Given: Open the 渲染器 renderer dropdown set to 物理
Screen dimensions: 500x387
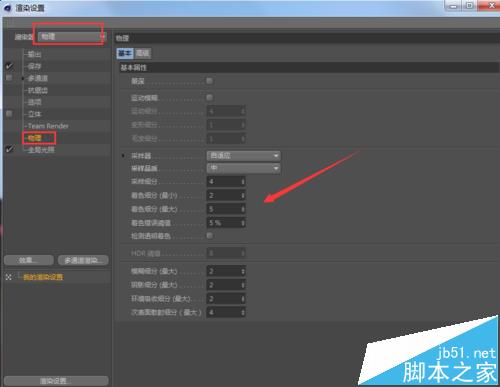Looking at the screenshot, I should pyautogui.click(x=72, y=37).
